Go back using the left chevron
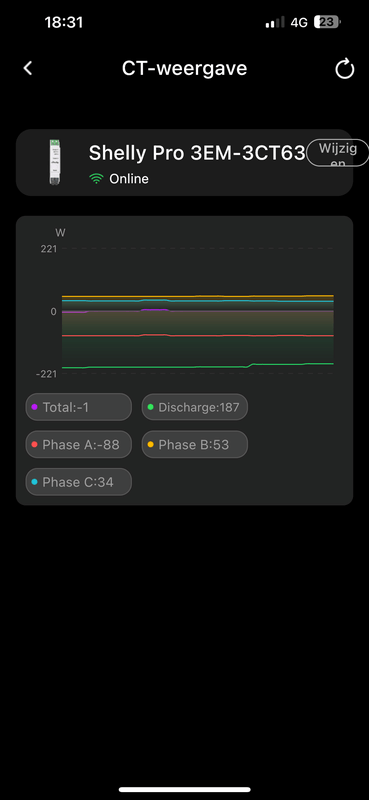 [28, 68]
